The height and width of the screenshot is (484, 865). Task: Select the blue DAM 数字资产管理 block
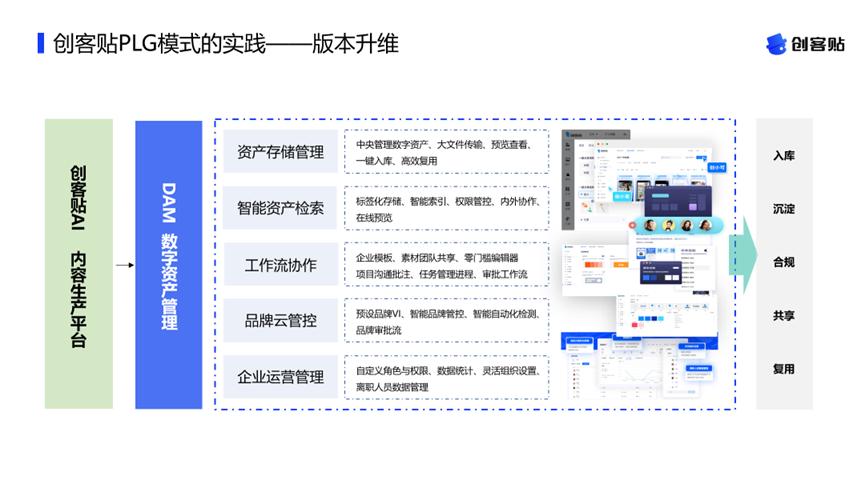click(169, 265)
